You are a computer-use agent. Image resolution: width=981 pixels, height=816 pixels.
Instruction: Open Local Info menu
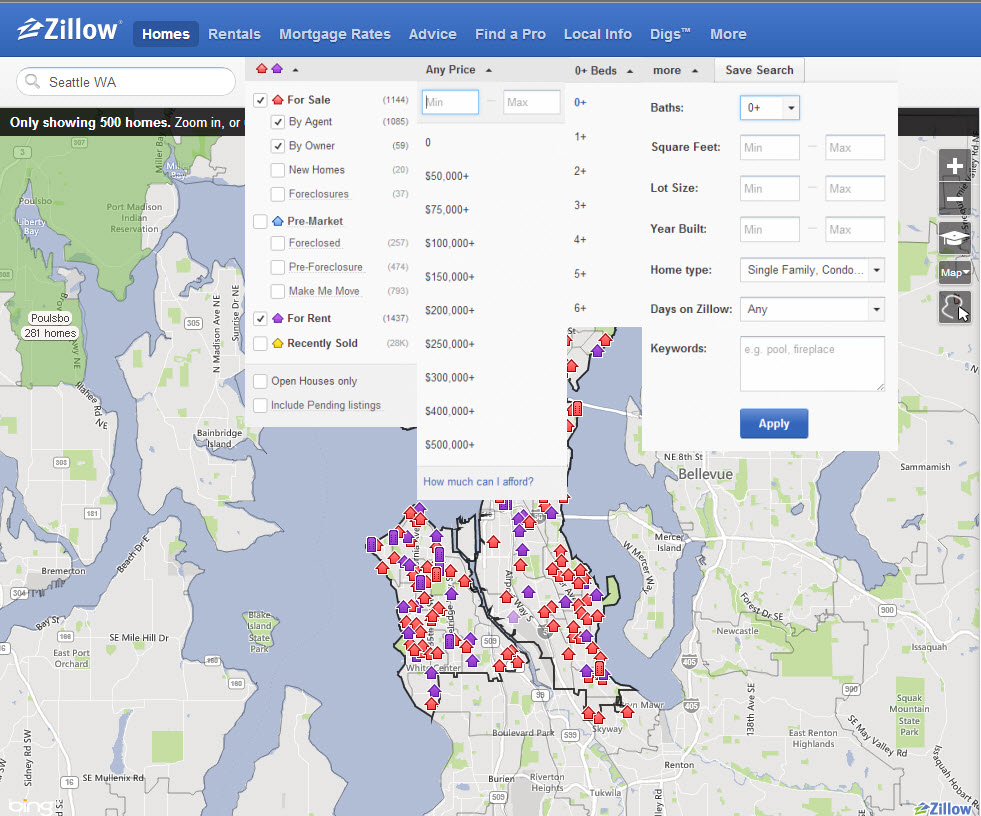pyautogui.click(x=597, y=34)
